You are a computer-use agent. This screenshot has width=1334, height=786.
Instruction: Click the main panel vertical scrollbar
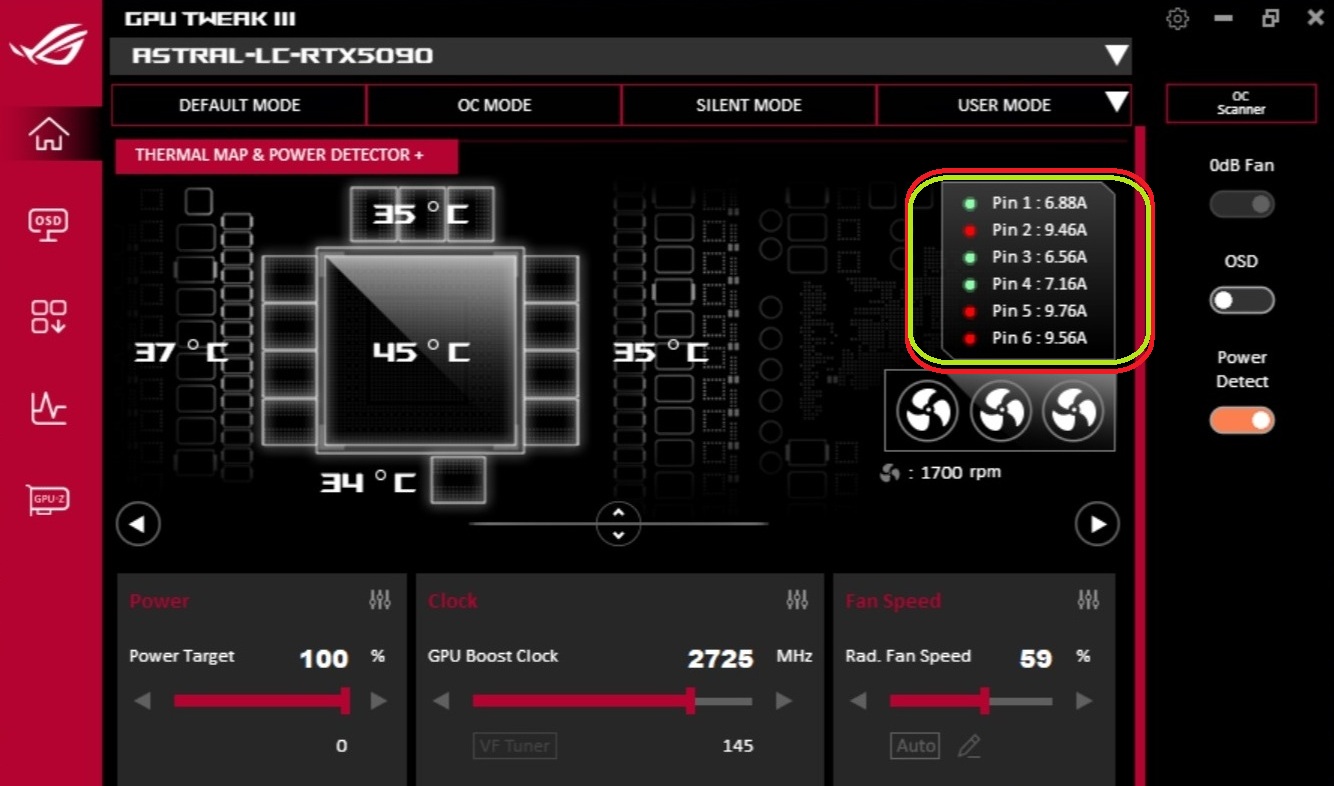coord(1140,456)
